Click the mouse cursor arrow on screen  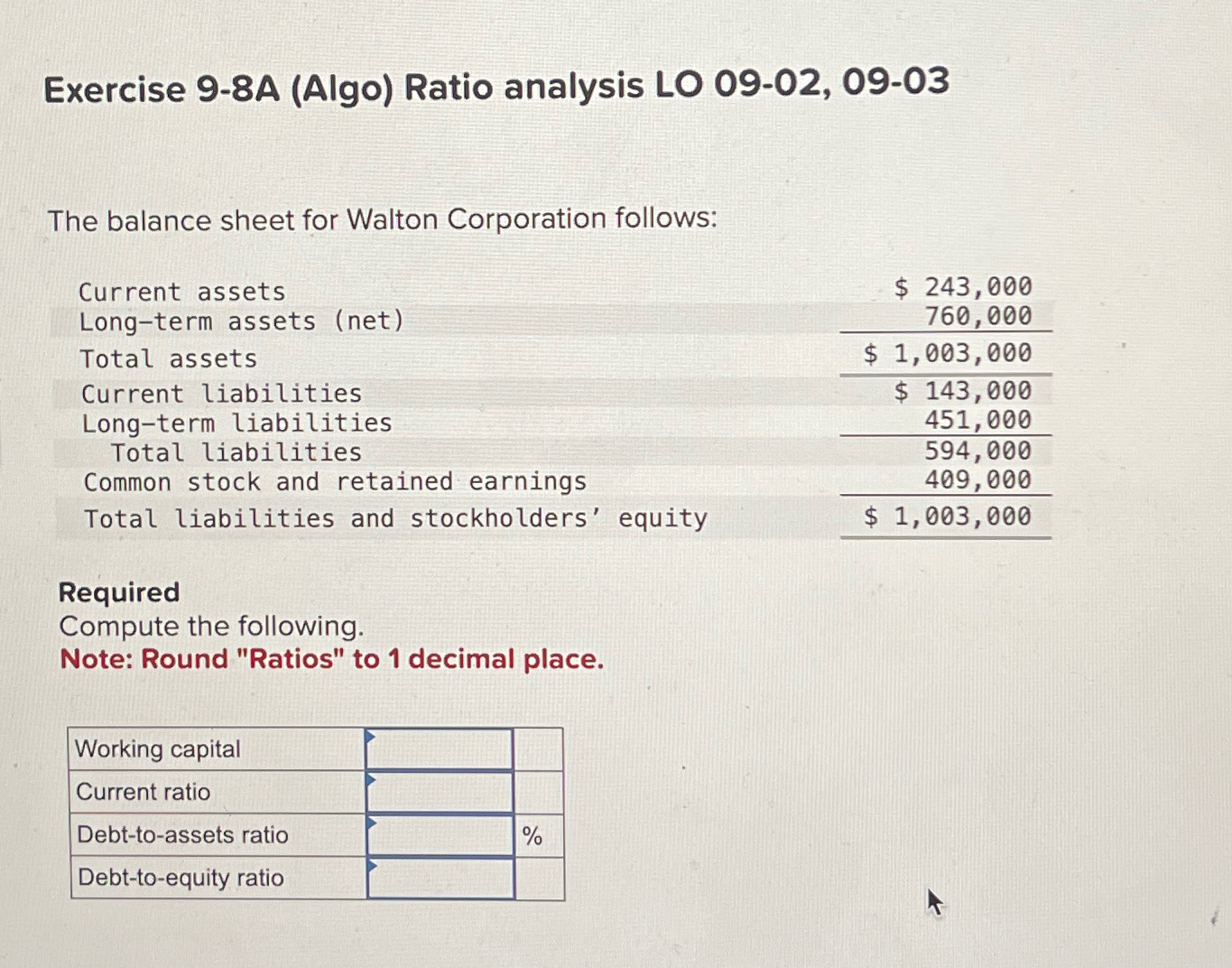(933, 901)
